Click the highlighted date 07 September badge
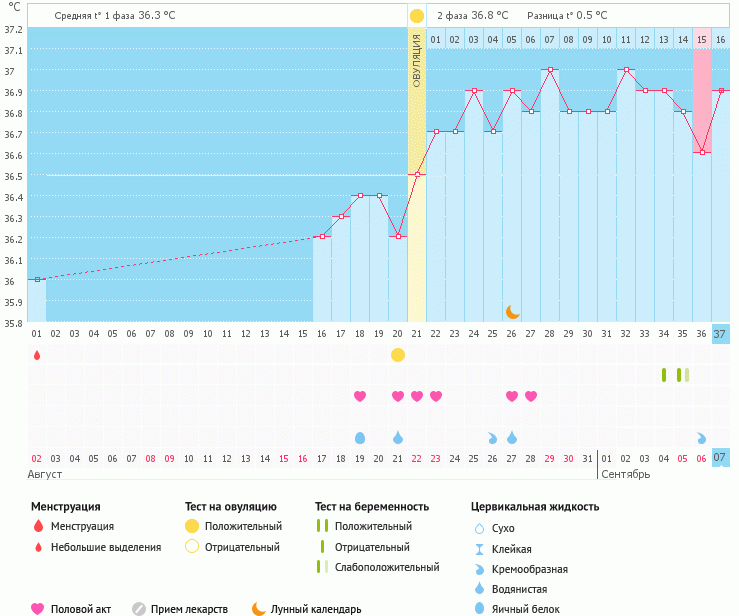 pos(720,458)
